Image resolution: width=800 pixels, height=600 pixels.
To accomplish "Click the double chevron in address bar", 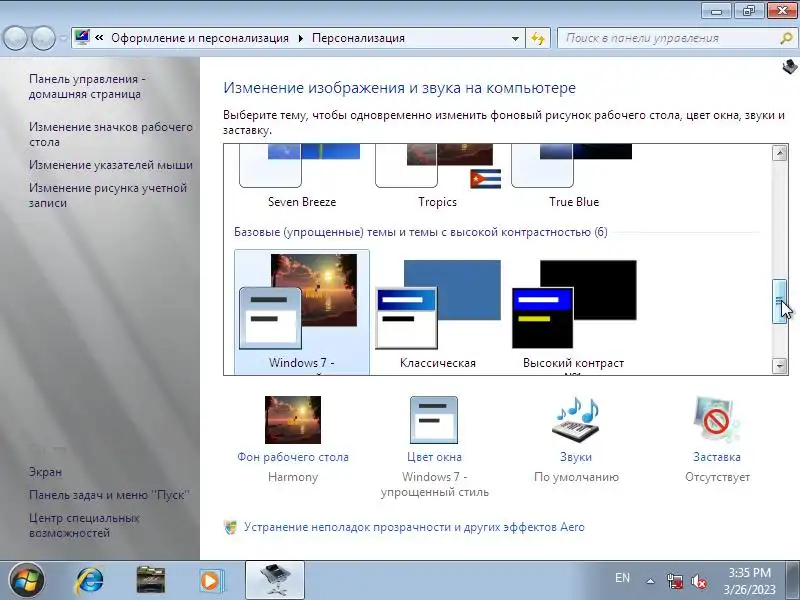I will tap(99, 38).
